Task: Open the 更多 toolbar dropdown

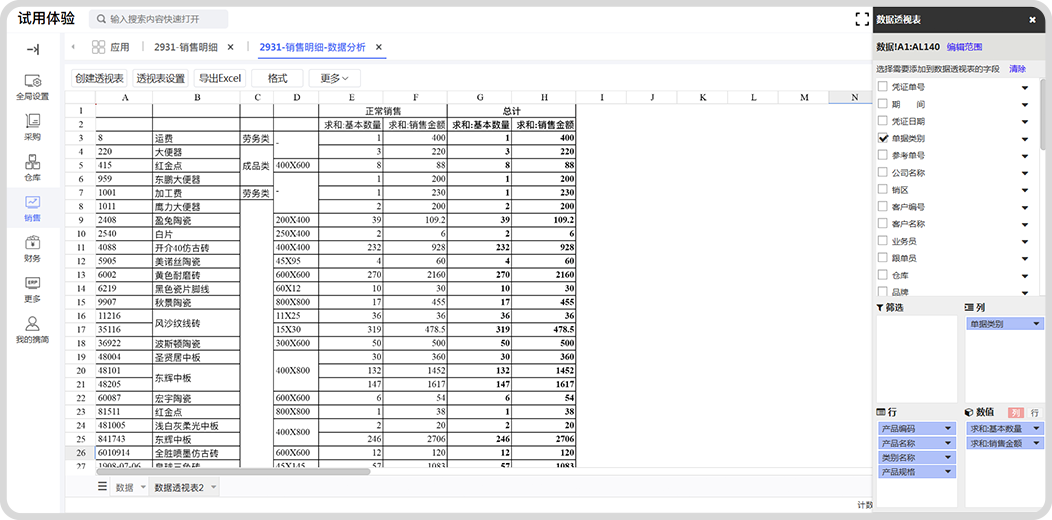Action: (x=334, y=79)
